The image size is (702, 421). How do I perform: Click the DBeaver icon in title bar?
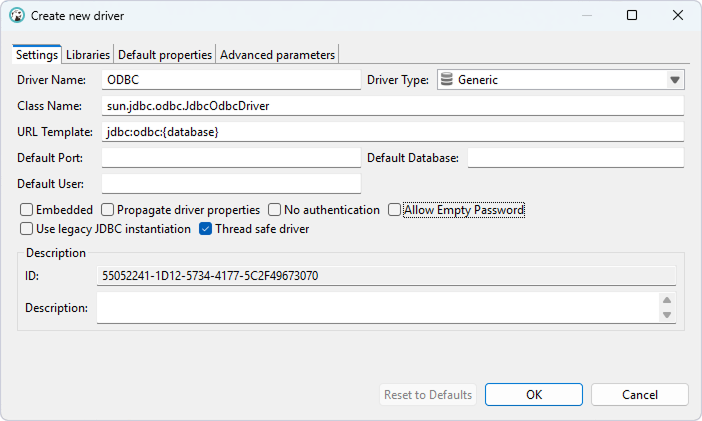point(17,16)
